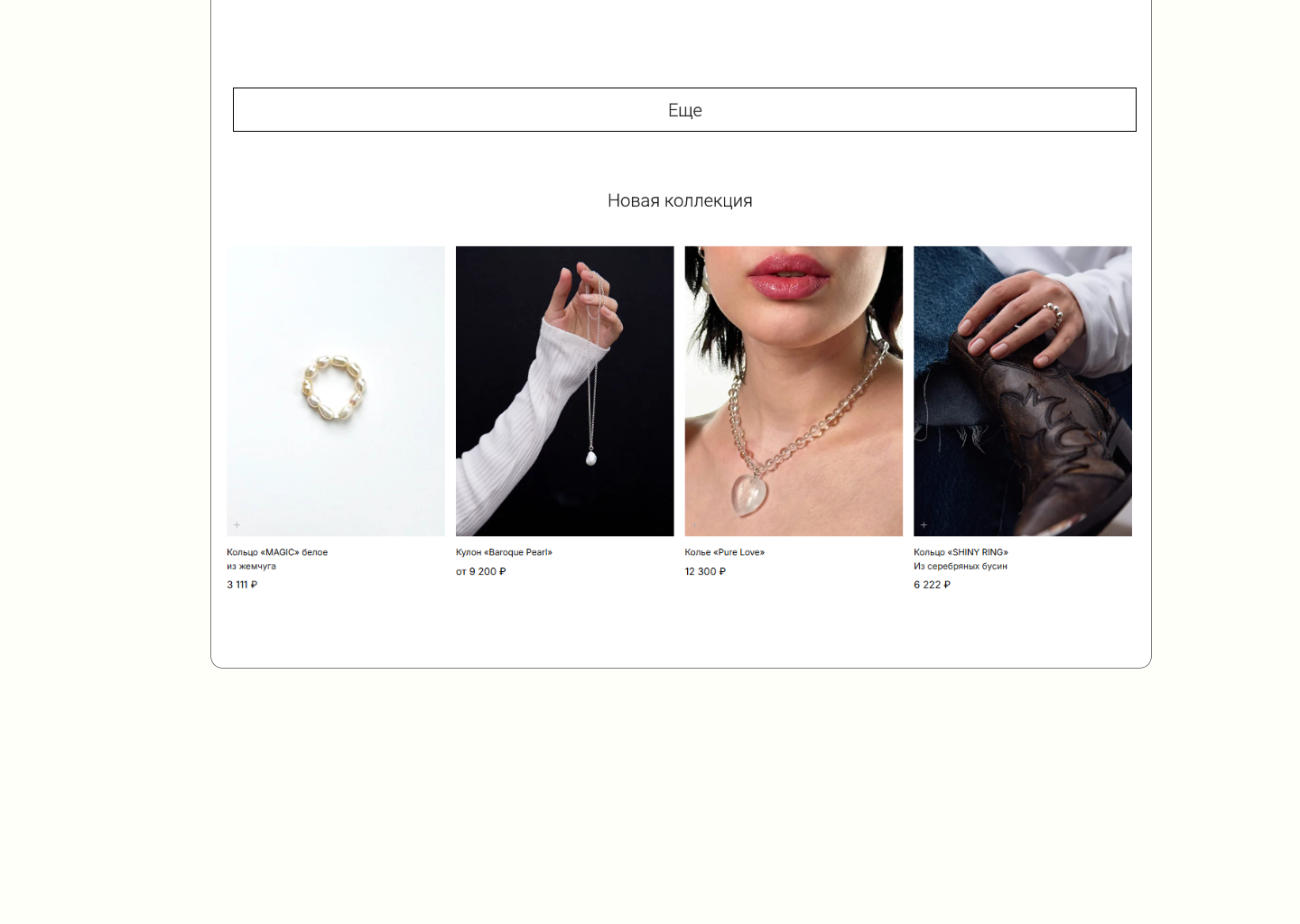The image size is (1300, 924).
Task: Open the crystal heart necklace photo
Action: tap(794, 391)
